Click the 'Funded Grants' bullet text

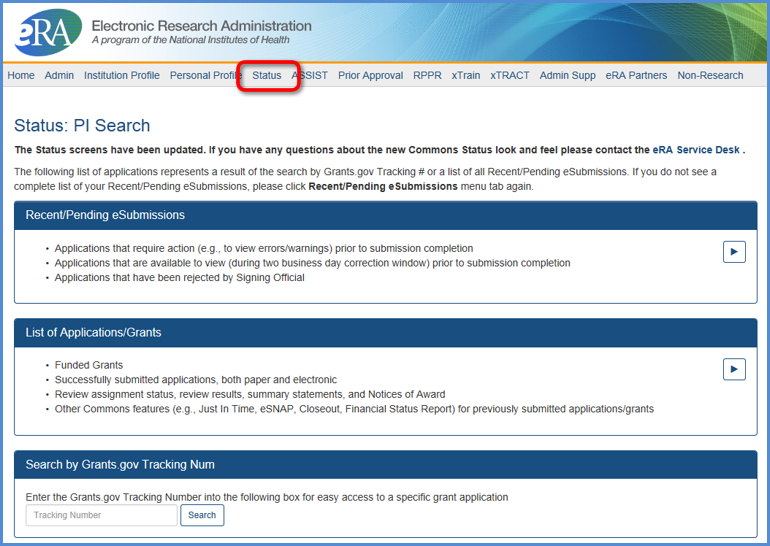coord(89,365)
